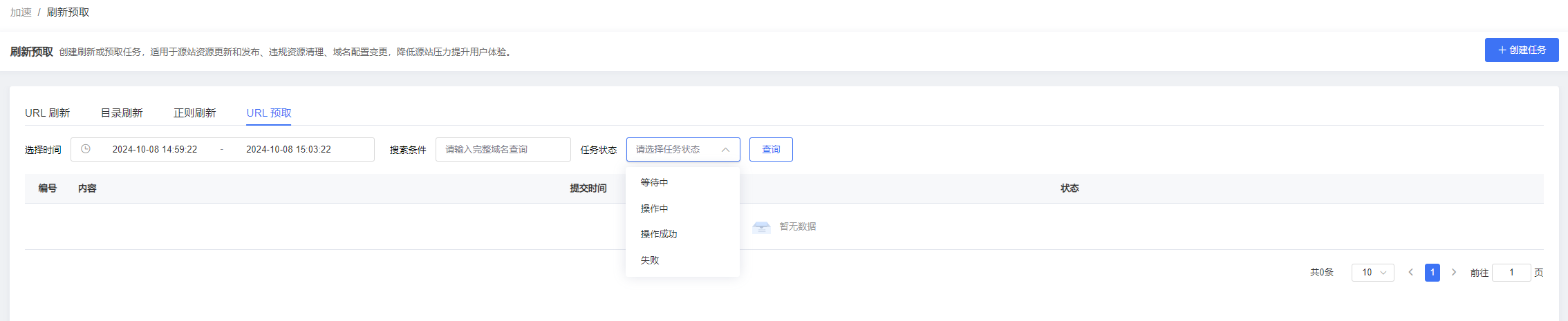Click the 查询 button
This screenshot has height=321, width=1568.
tap(771, 150)
